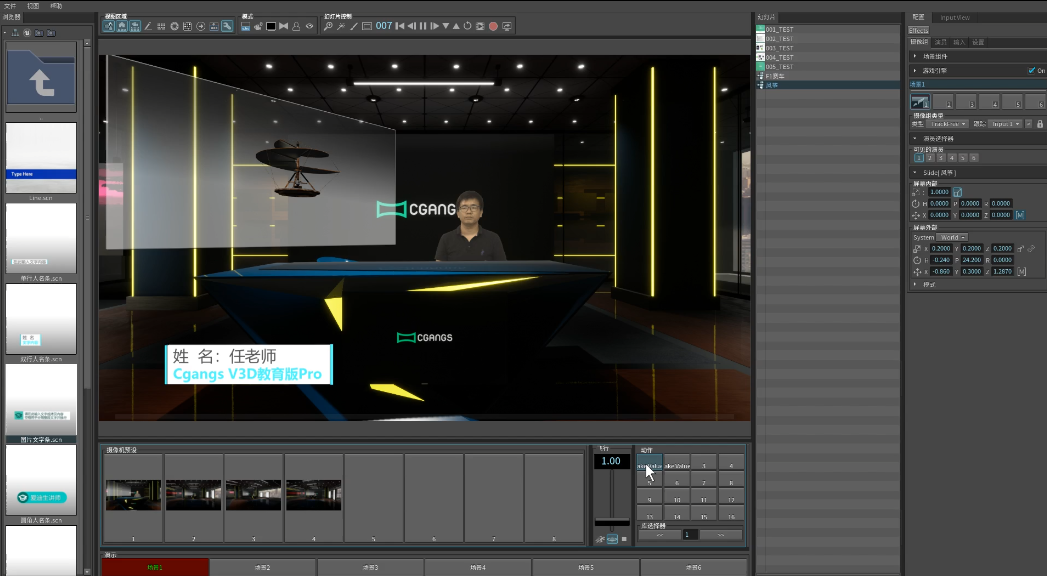Open the Input 1 source dropdown
This screenshot has height=576, width=1047.
[x=1003, y=124]
